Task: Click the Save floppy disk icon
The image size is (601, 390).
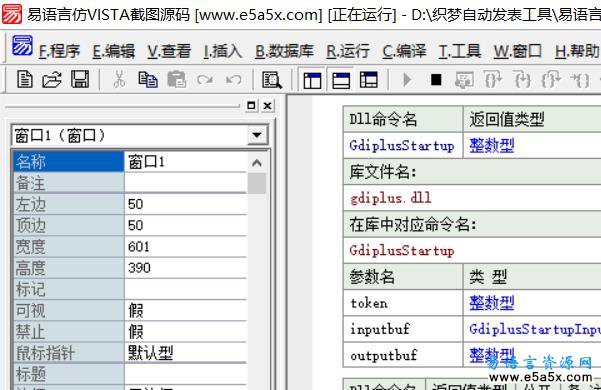Action: (x=80, y=80)
